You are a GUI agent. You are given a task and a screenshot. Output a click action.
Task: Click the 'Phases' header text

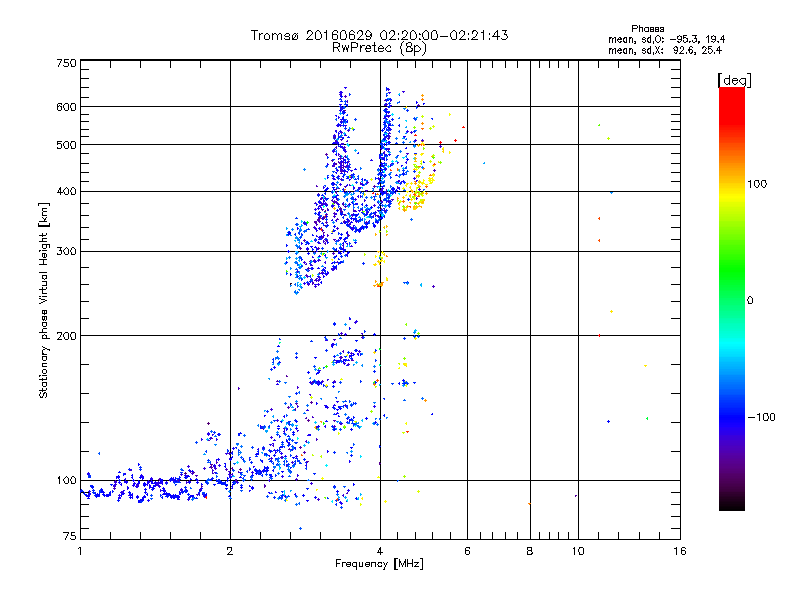coord(647,29)
